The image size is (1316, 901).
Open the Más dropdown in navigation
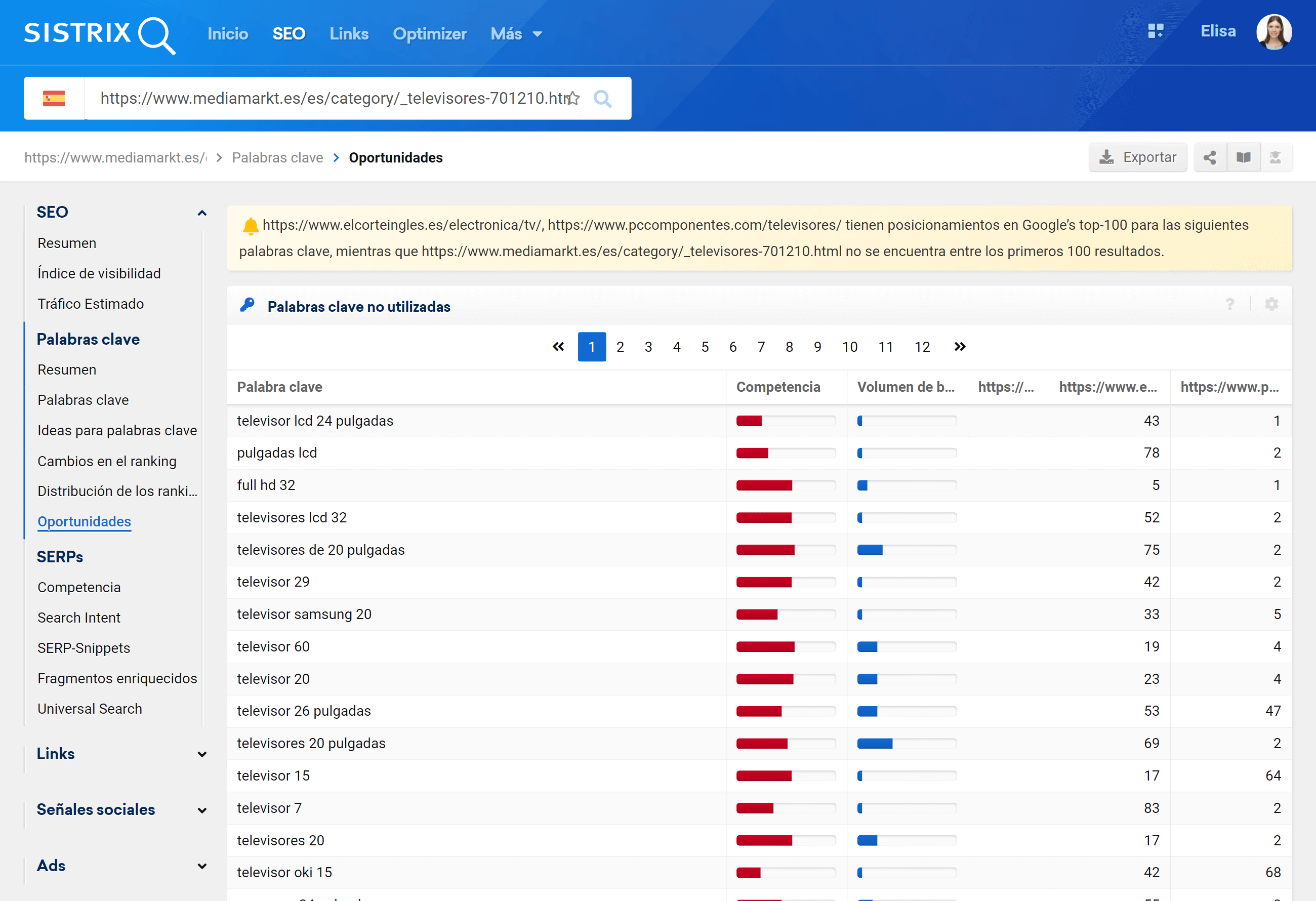click(516, 34)
